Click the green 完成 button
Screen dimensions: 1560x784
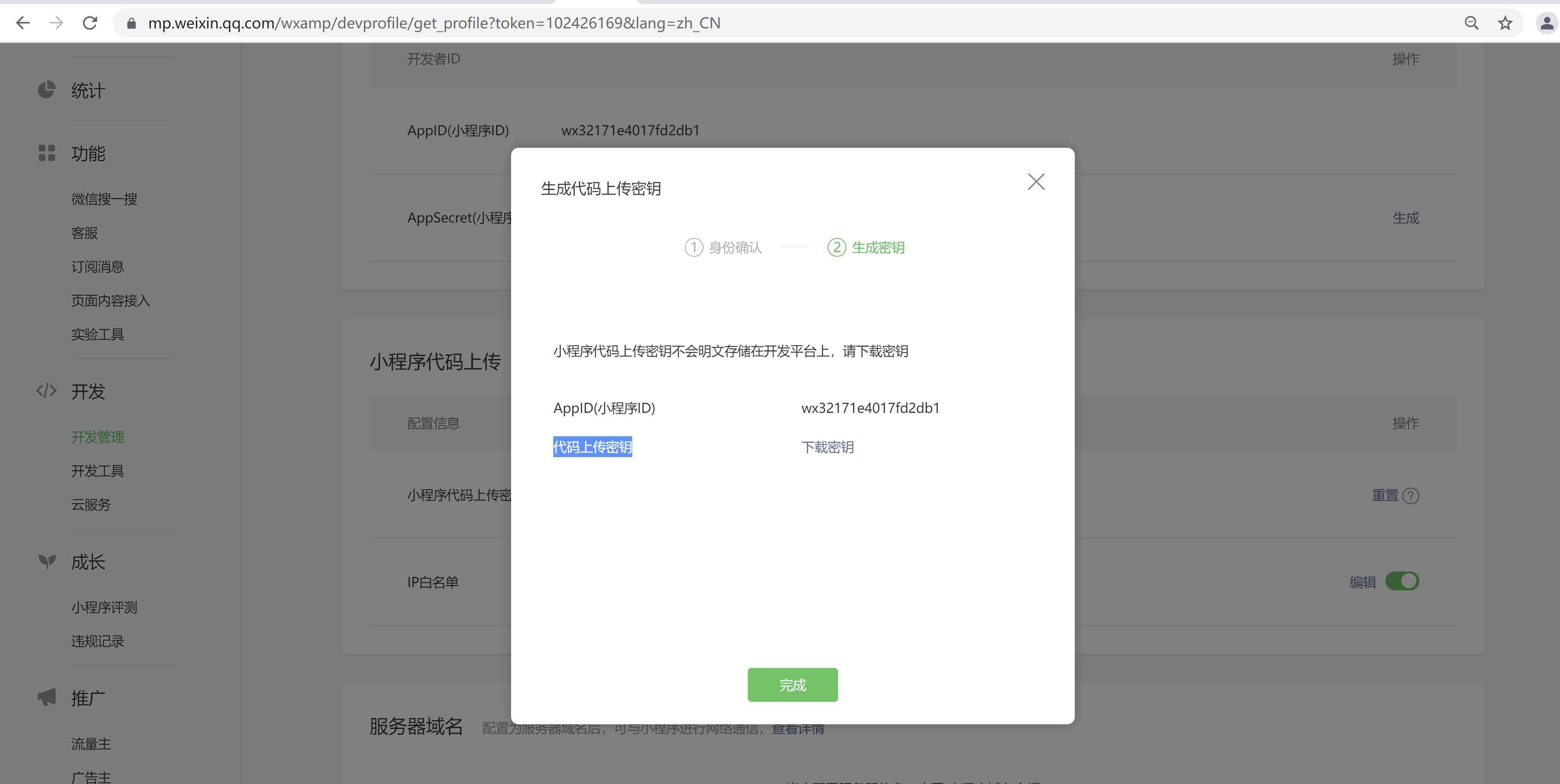[x=792, y=685]
